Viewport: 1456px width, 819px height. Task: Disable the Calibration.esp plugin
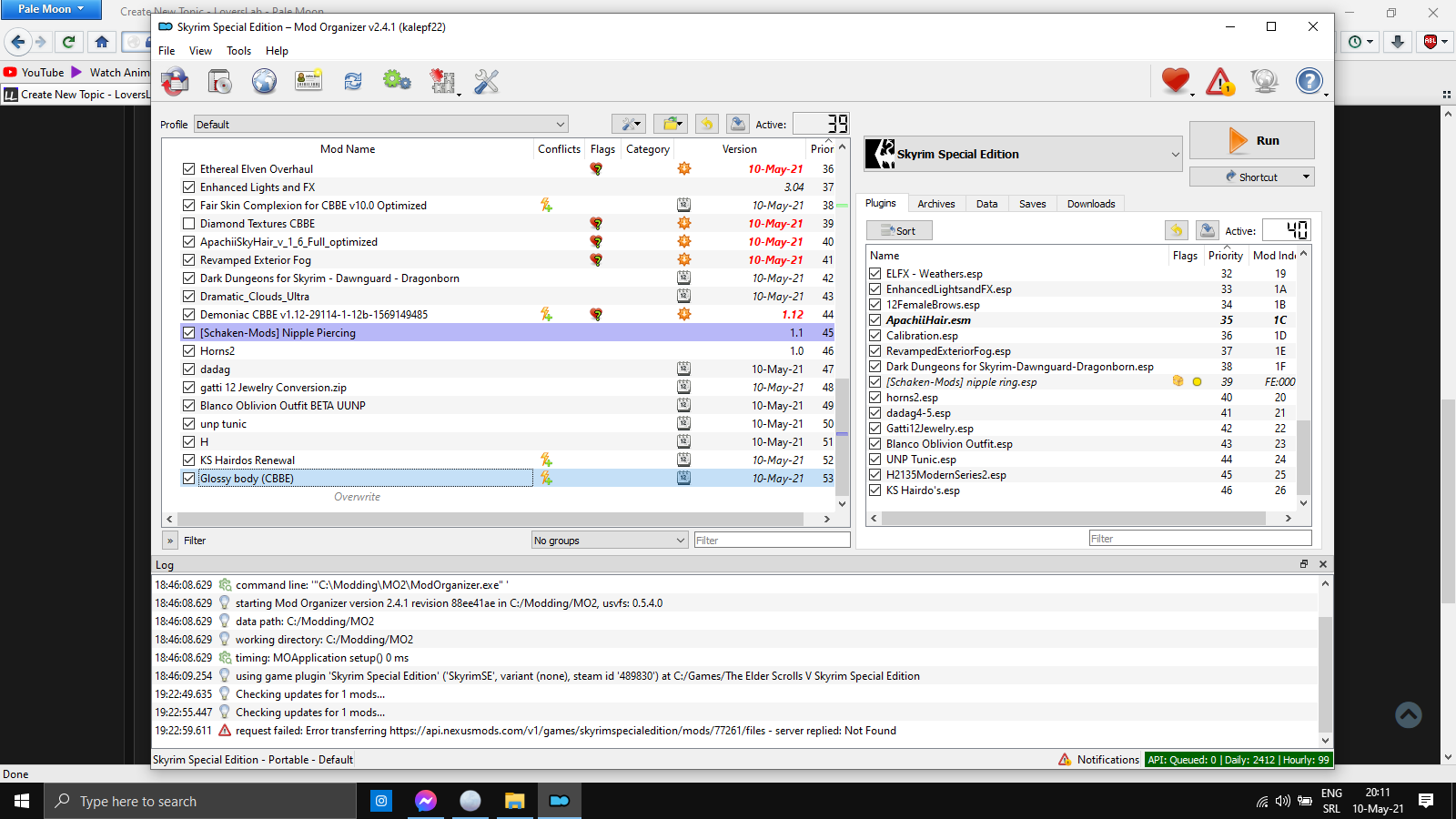click(x=875, y=336)
